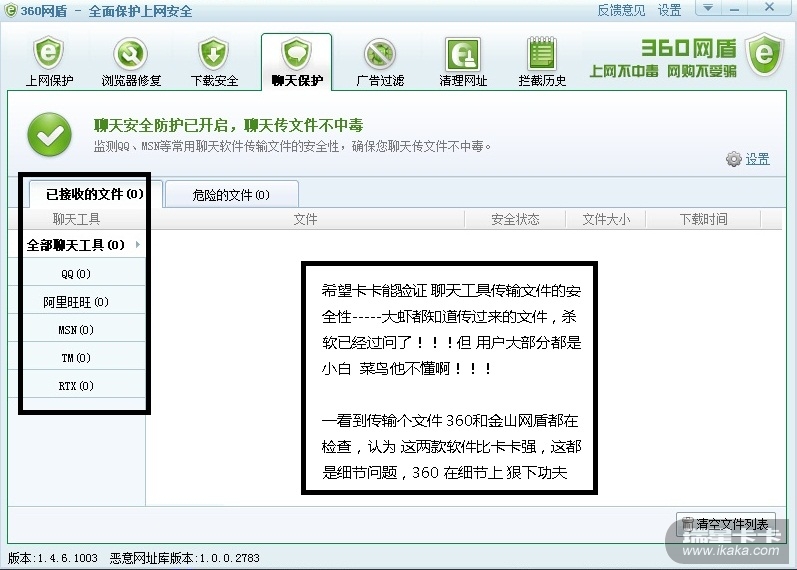Select TM (0) in the list
The width and height of the screenshot is (797, 570).
pyautogui.click(x=76, y=358)
